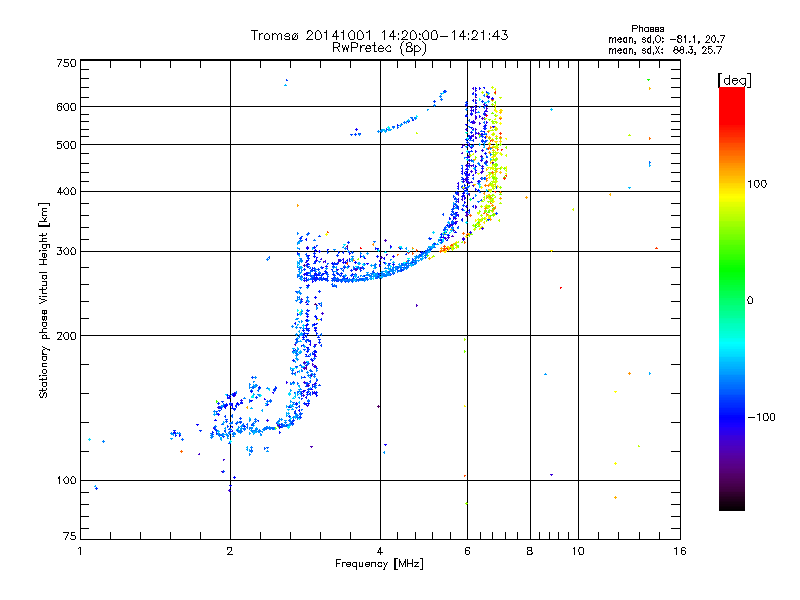Click the y-axis tick label "200"

66,336
